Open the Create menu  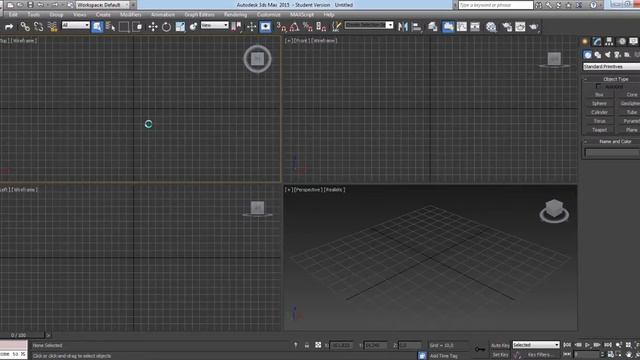pos(103,15)
